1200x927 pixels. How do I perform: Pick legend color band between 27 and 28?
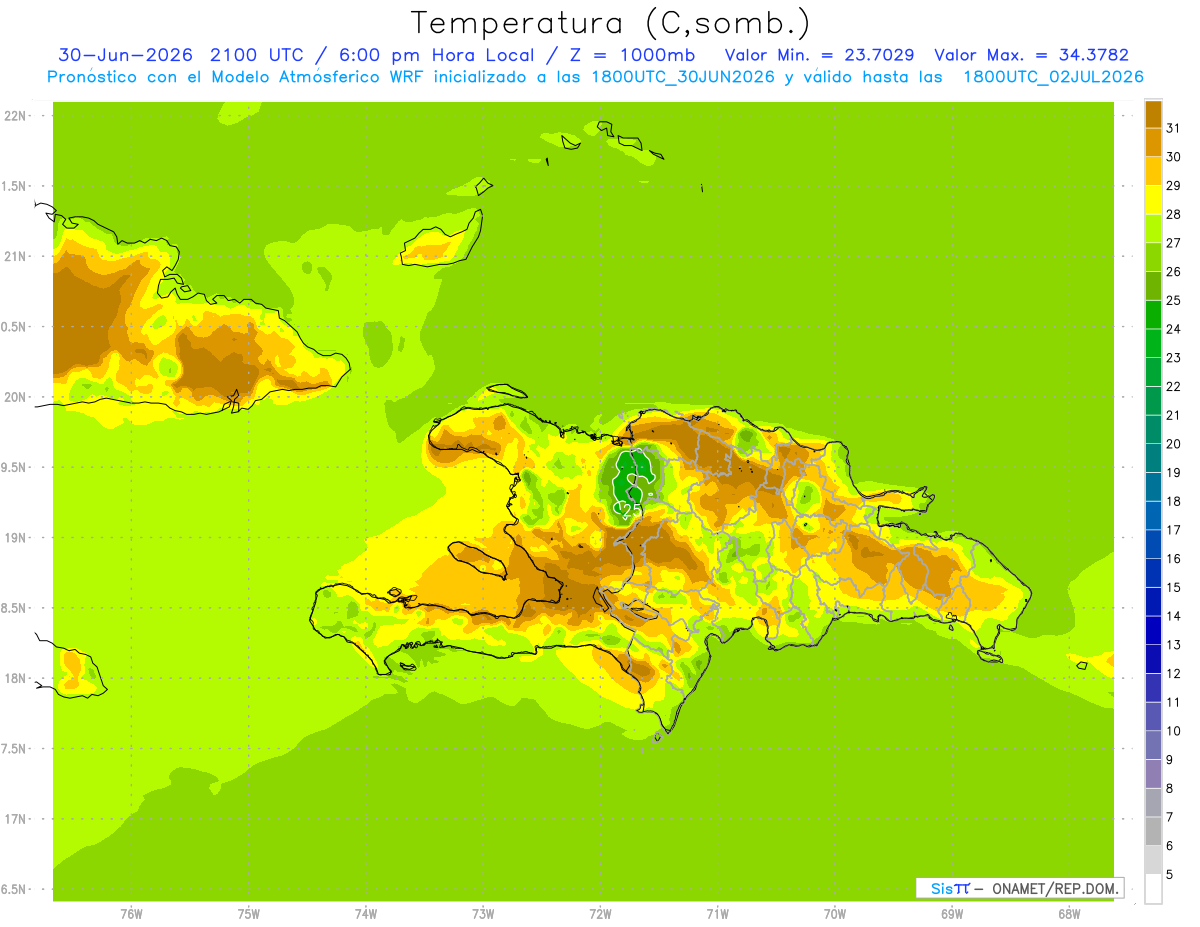1153,228
